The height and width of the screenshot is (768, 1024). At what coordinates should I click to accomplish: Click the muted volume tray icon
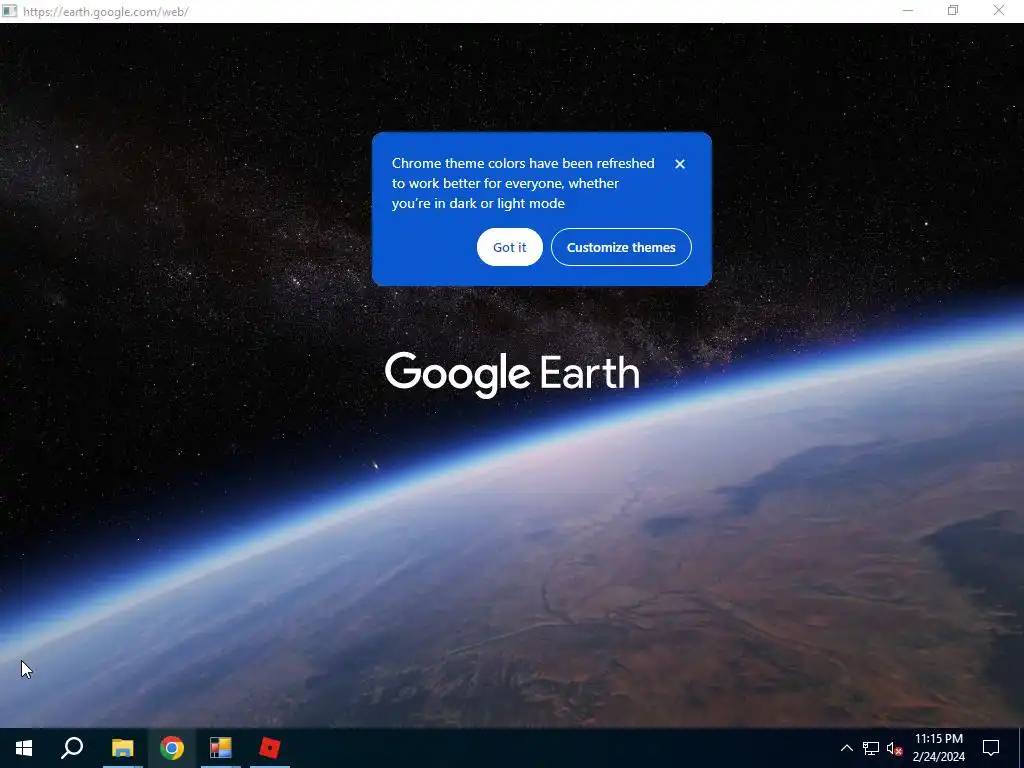[x=894, y=748]
